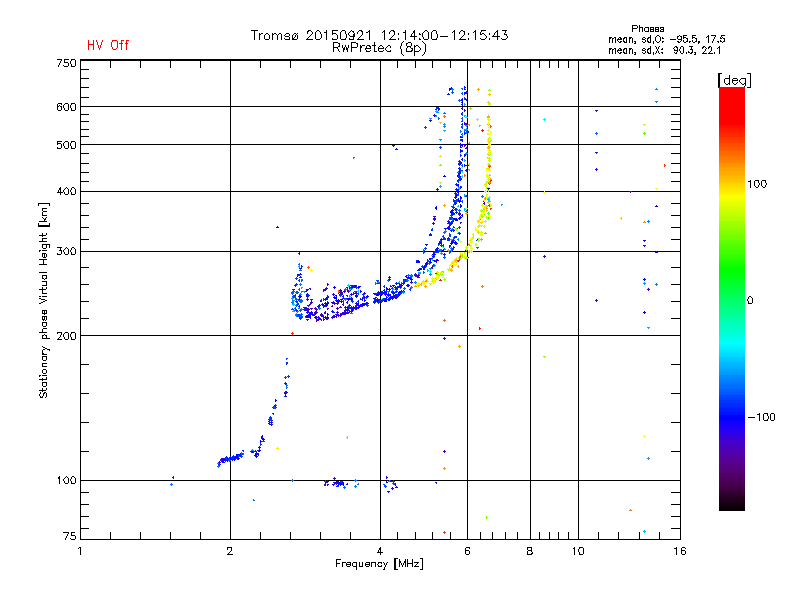
Task: Click the colorbar tick label '-100'
Action: tap(761, 417)
